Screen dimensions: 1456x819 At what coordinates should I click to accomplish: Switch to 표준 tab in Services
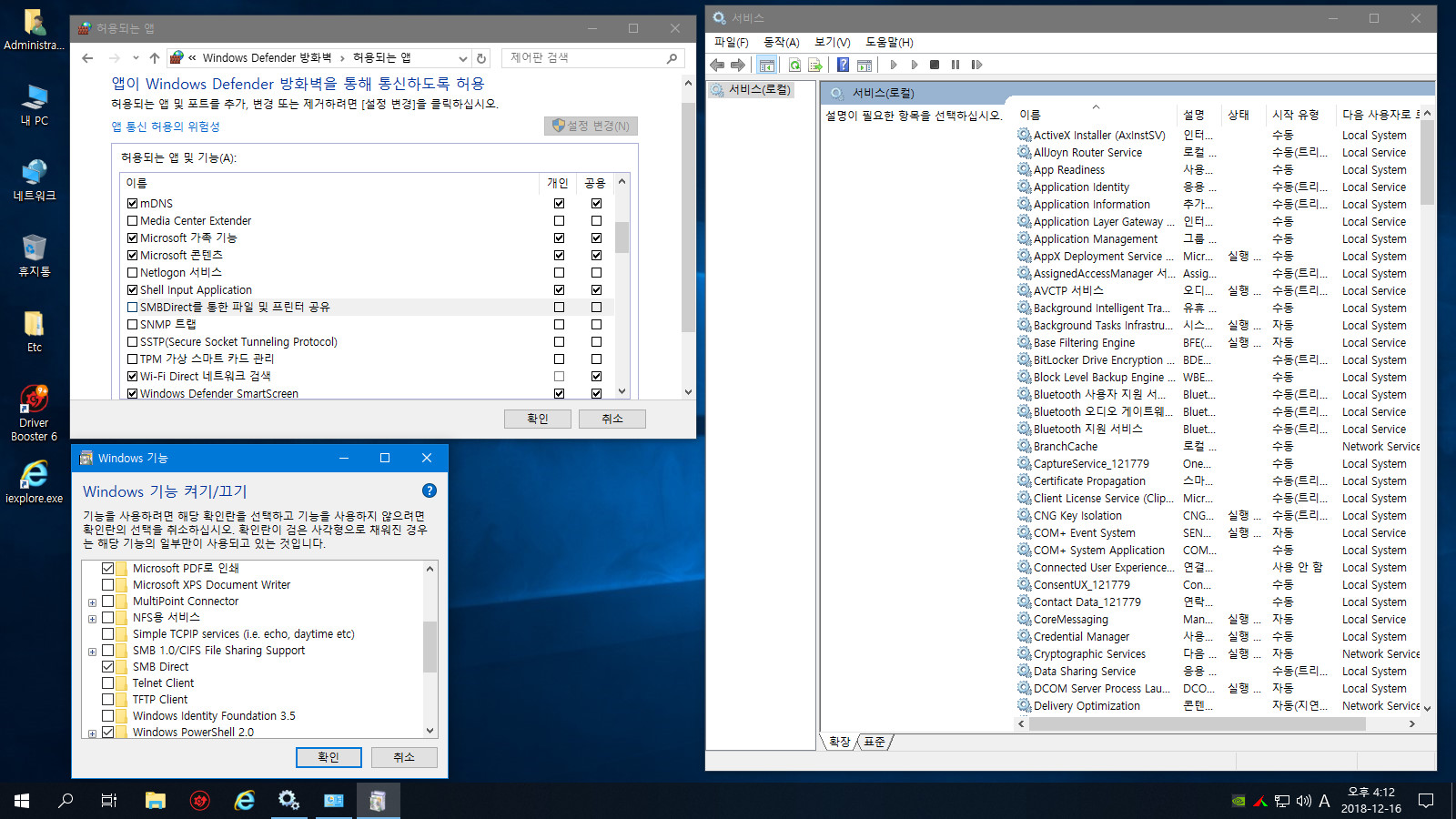point(875,742)
